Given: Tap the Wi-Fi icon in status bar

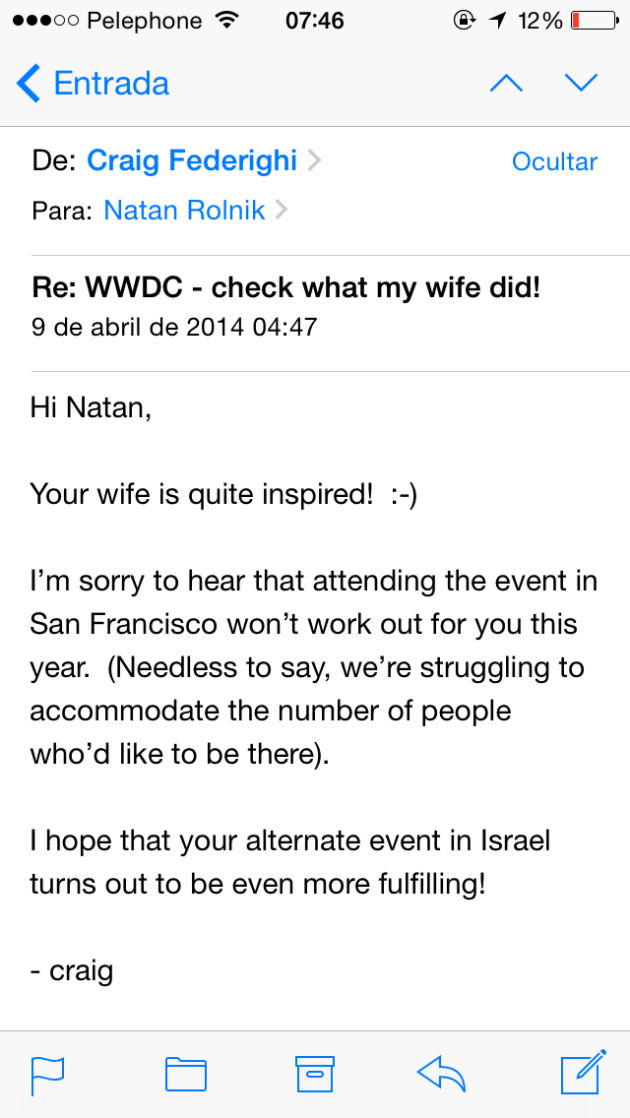Looking at the screenshot, I should [x=227, y=20].
